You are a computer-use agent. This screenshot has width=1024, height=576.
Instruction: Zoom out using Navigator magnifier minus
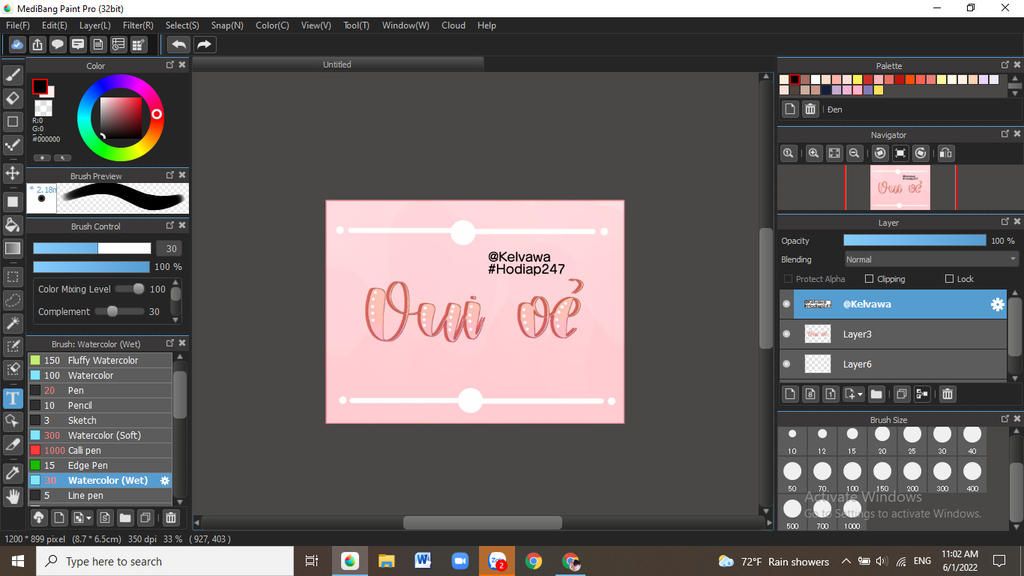coord(854,153)
